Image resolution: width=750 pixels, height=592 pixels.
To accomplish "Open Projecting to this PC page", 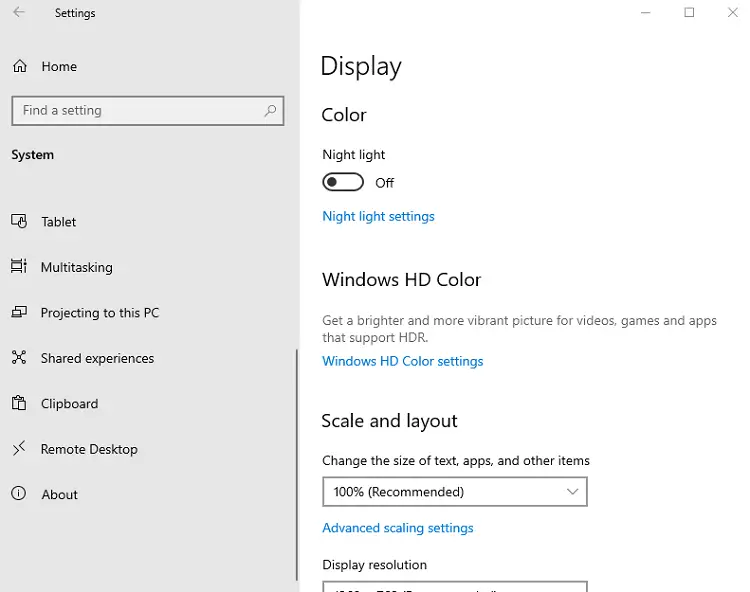I will click(x=99, y=313).
